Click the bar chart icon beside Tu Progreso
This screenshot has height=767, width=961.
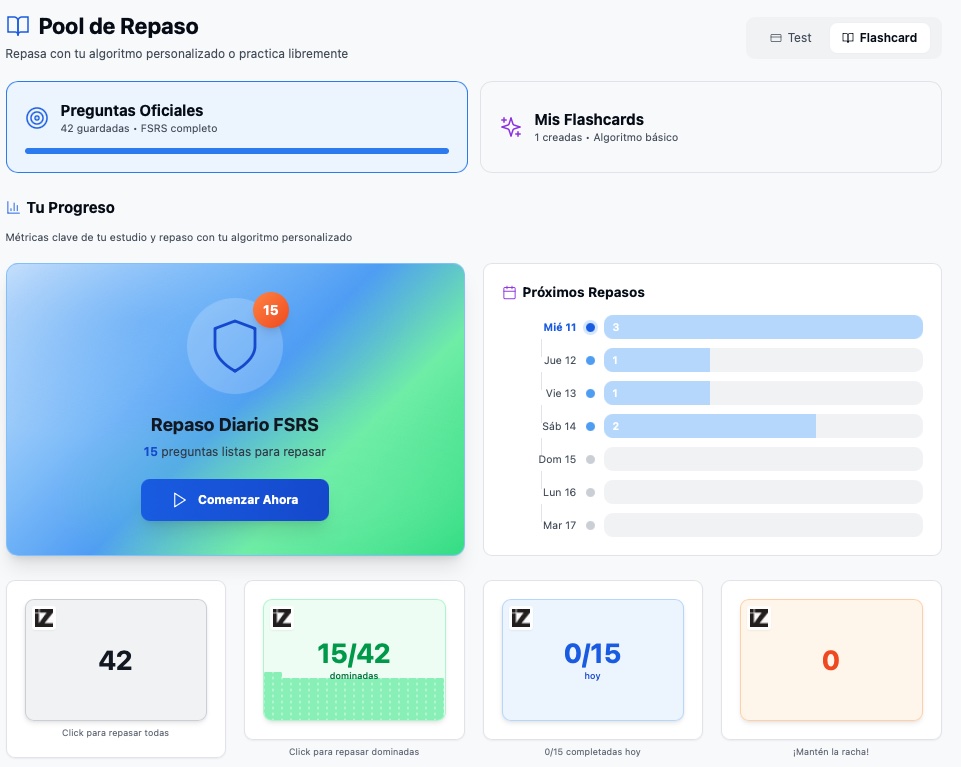pyautogui.click(x=13, y=208)
